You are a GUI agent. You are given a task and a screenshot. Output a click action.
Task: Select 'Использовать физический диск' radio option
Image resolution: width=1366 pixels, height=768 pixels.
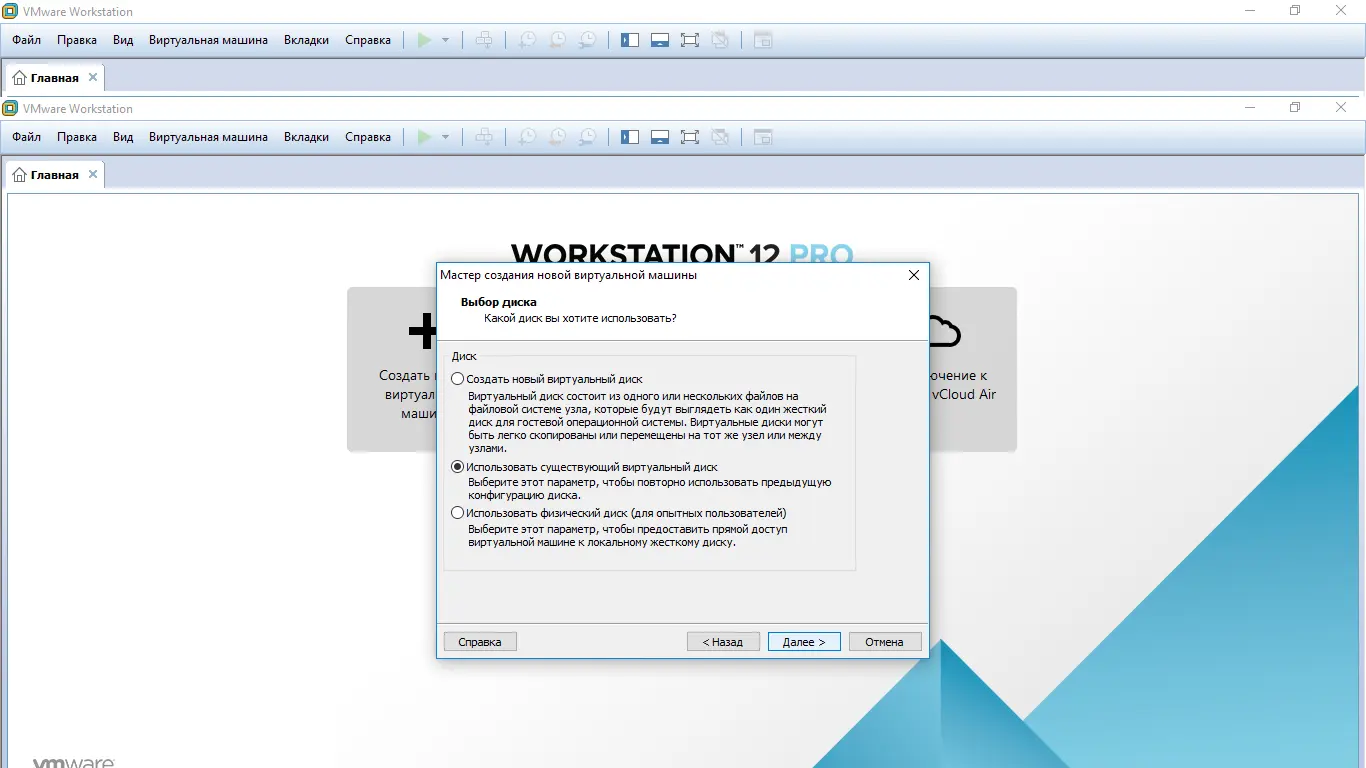coord(458,513)
